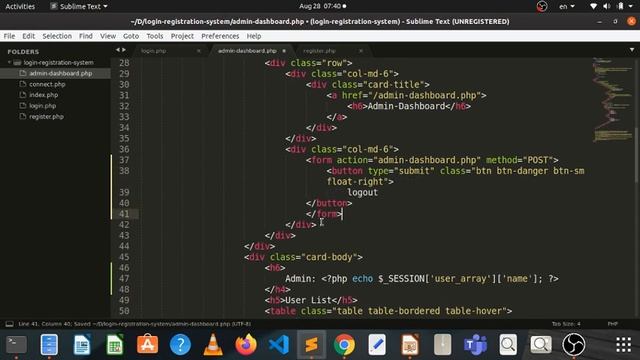Image resolution: width=640 pixels, height=360 pixels.
Task: Launch VLC media player from the dock
Action: [213, 345]
